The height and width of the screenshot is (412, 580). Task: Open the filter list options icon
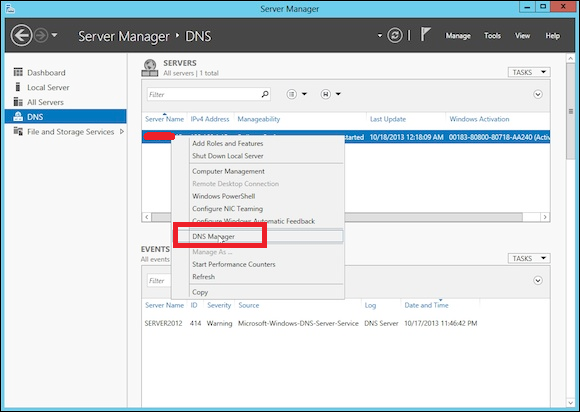coord(291,94)
